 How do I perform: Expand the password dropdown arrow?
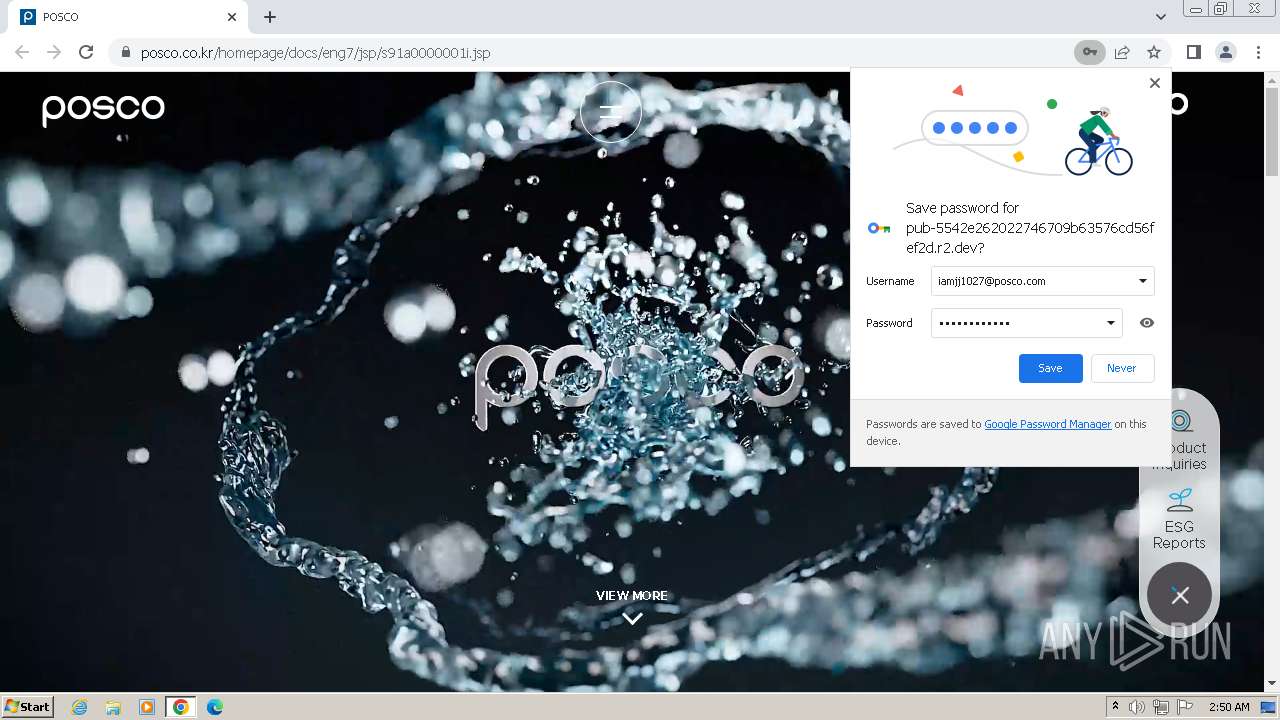tap(1111, 323)
